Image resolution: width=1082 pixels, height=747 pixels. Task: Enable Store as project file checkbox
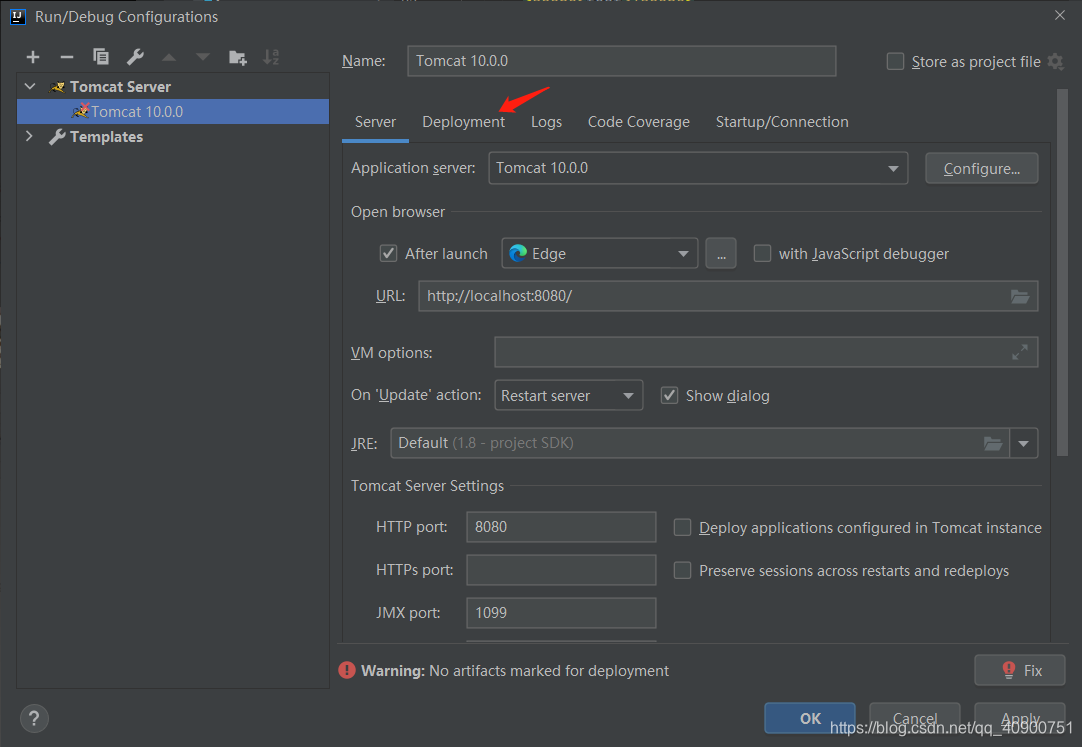tap(895, 61)
